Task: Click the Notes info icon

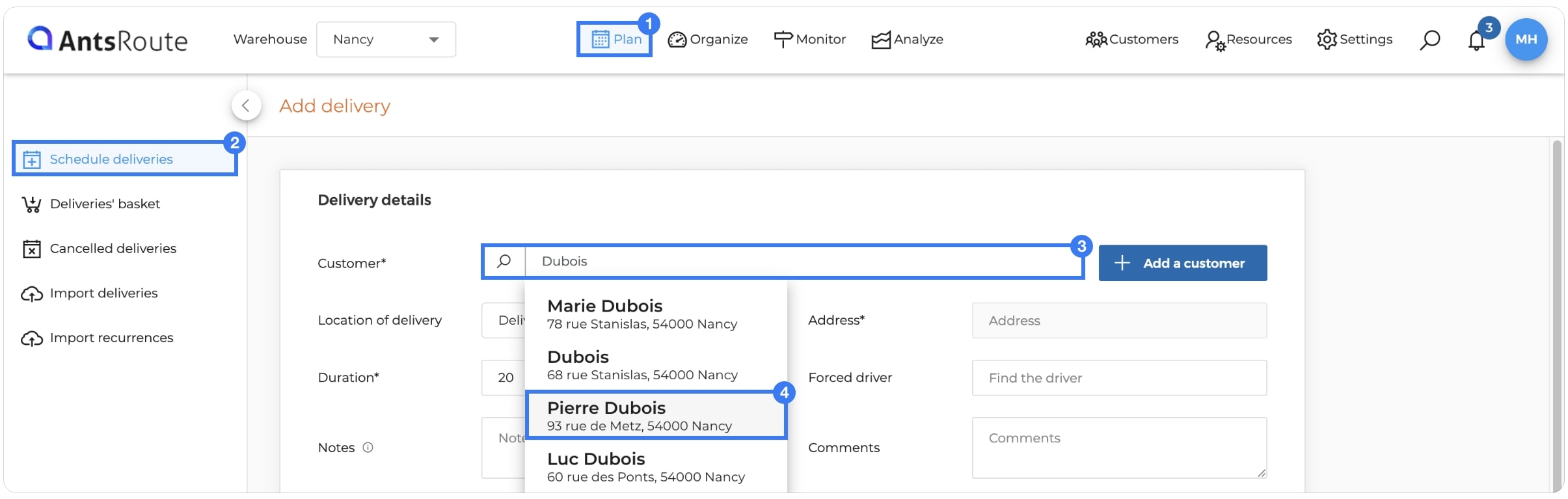Action: coord(368,448)
